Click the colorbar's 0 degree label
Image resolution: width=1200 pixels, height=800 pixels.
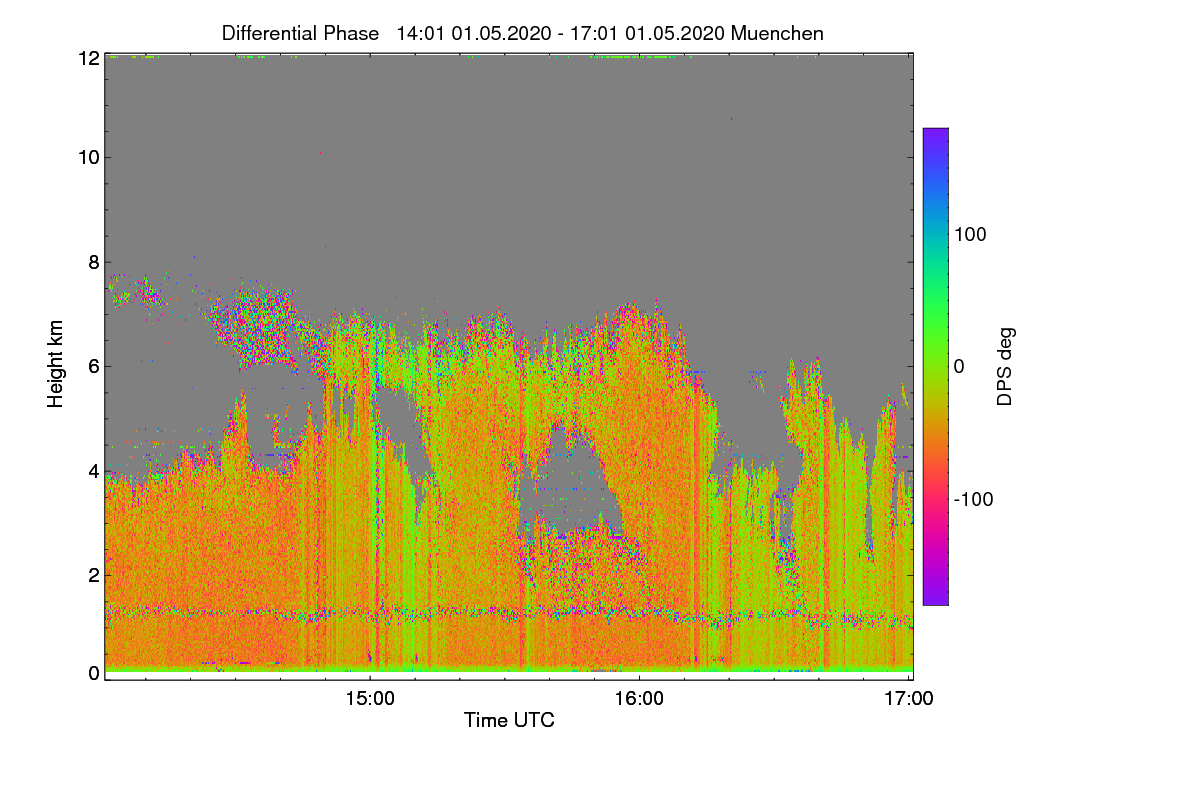(959, 367)
